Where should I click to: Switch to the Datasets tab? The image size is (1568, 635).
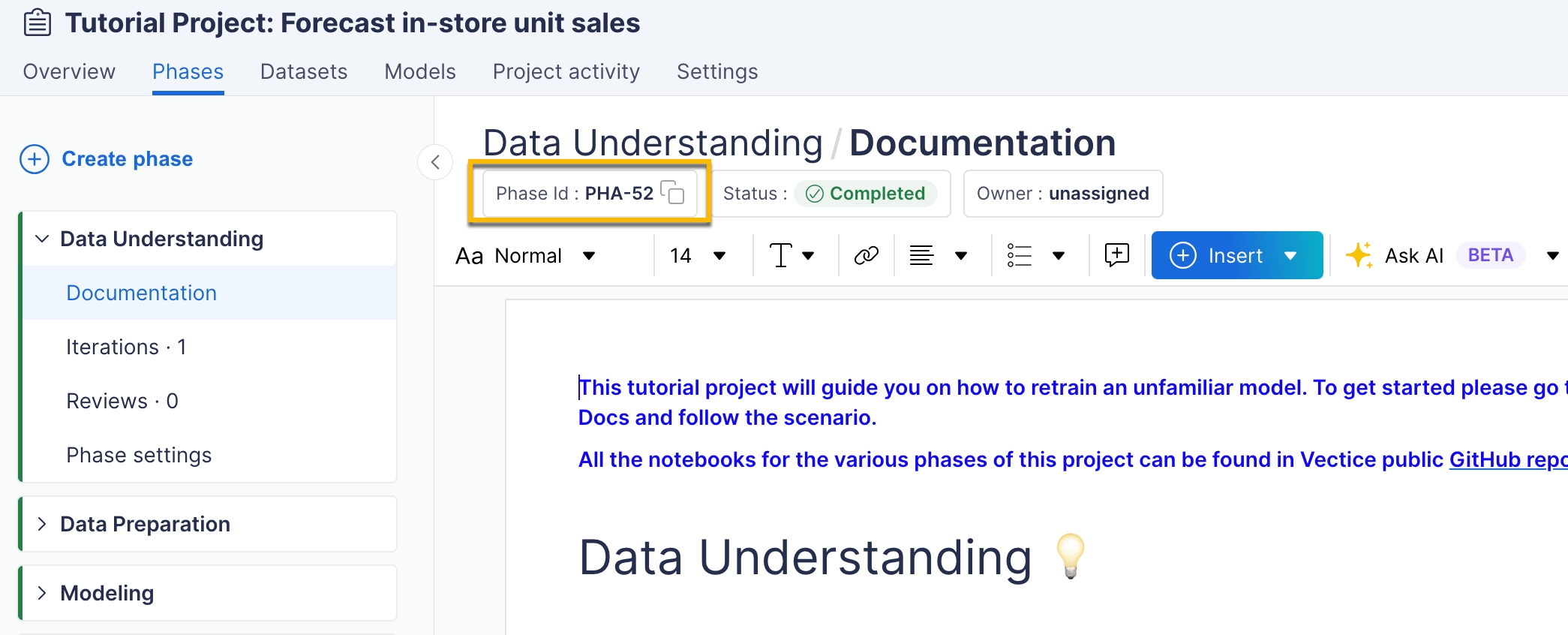[304, 71]
